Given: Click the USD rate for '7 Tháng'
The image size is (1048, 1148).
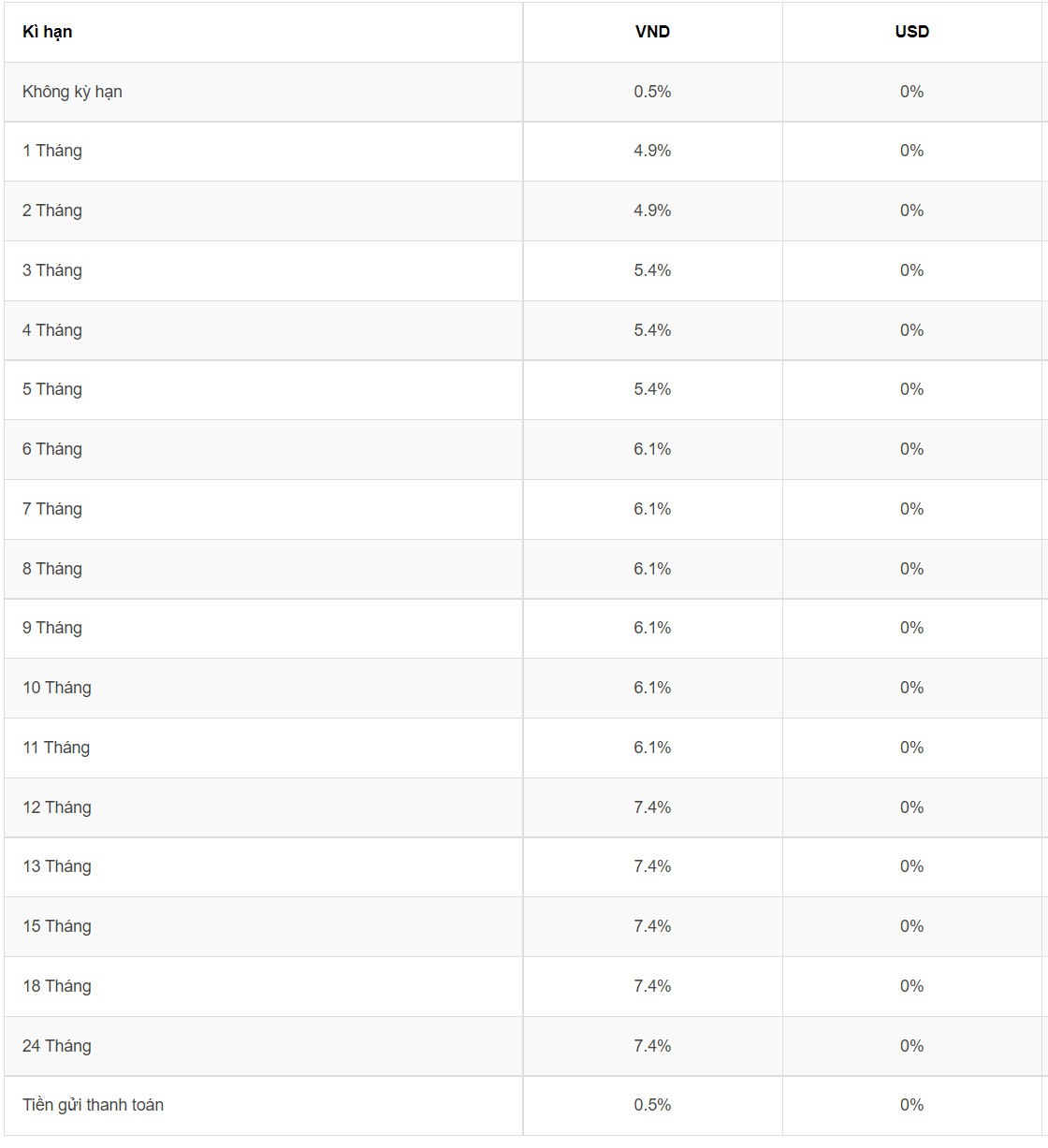Looking at the screenshot, I should pos(911,509).
